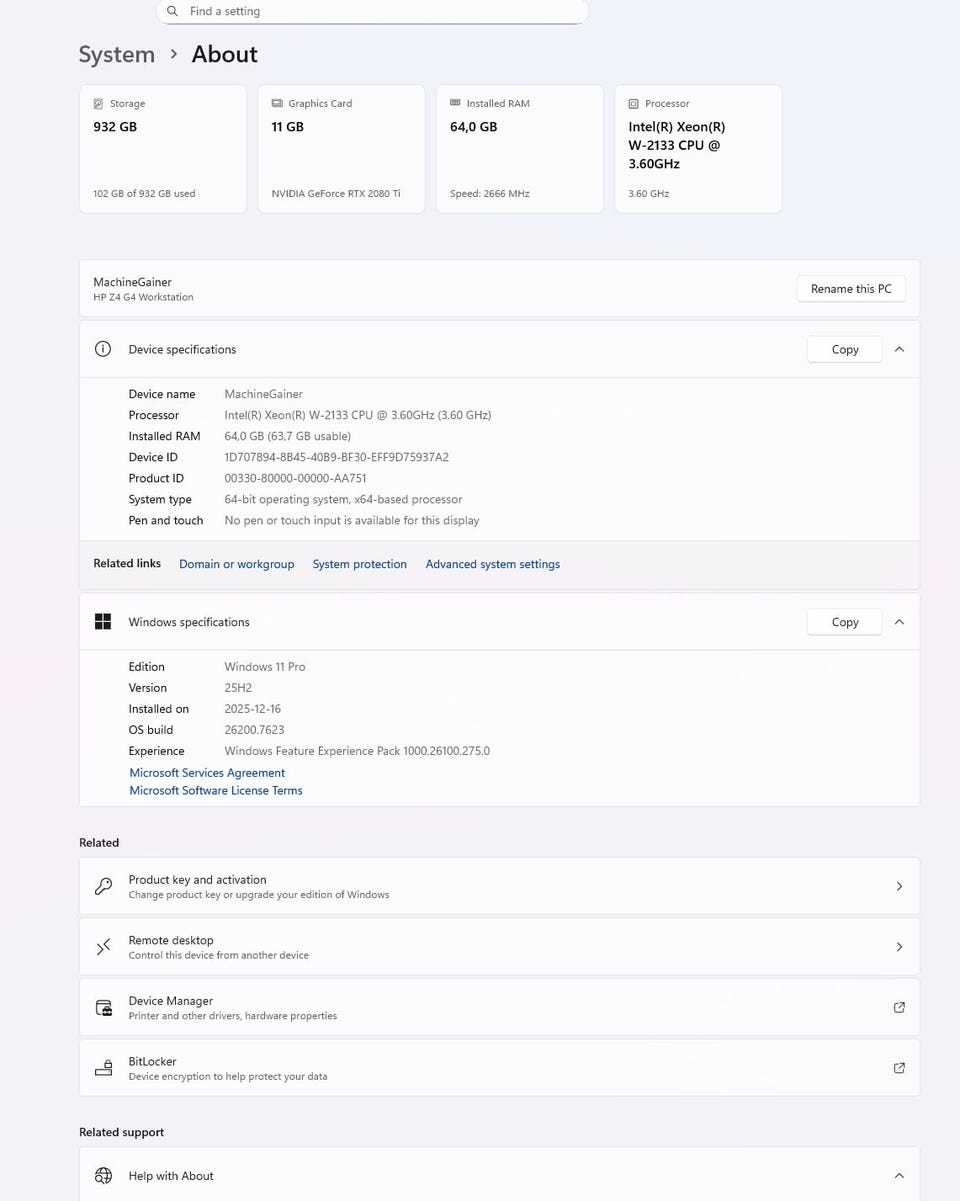Go back to System breadcrumb
The height and width of the screenshot is (1201, 960).
[x=117, y=54]
